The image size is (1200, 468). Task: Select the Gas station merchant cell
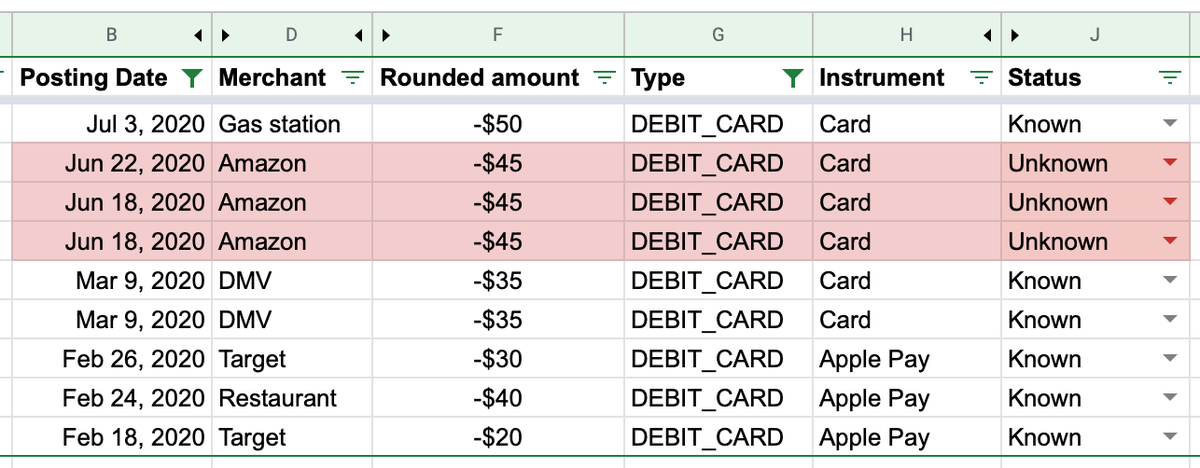coord(292,124)
